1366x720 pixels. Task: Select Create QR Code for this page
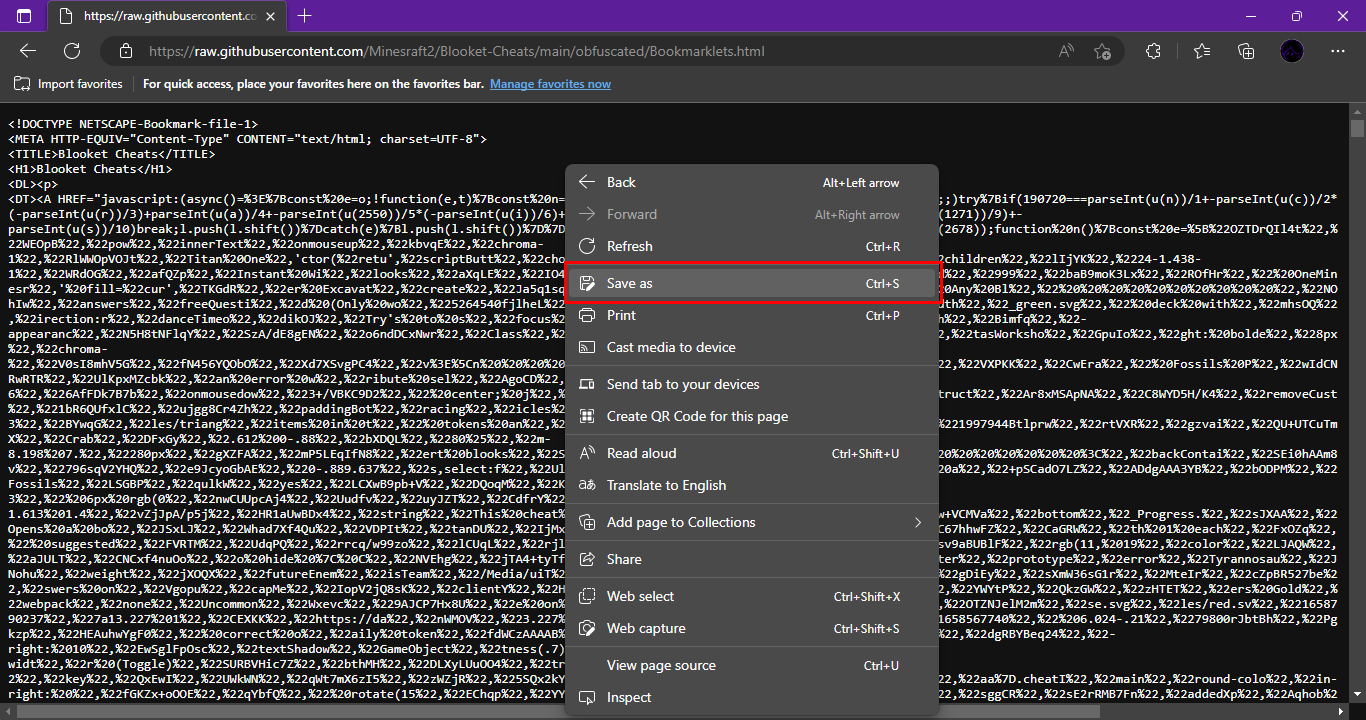point(752,416)
